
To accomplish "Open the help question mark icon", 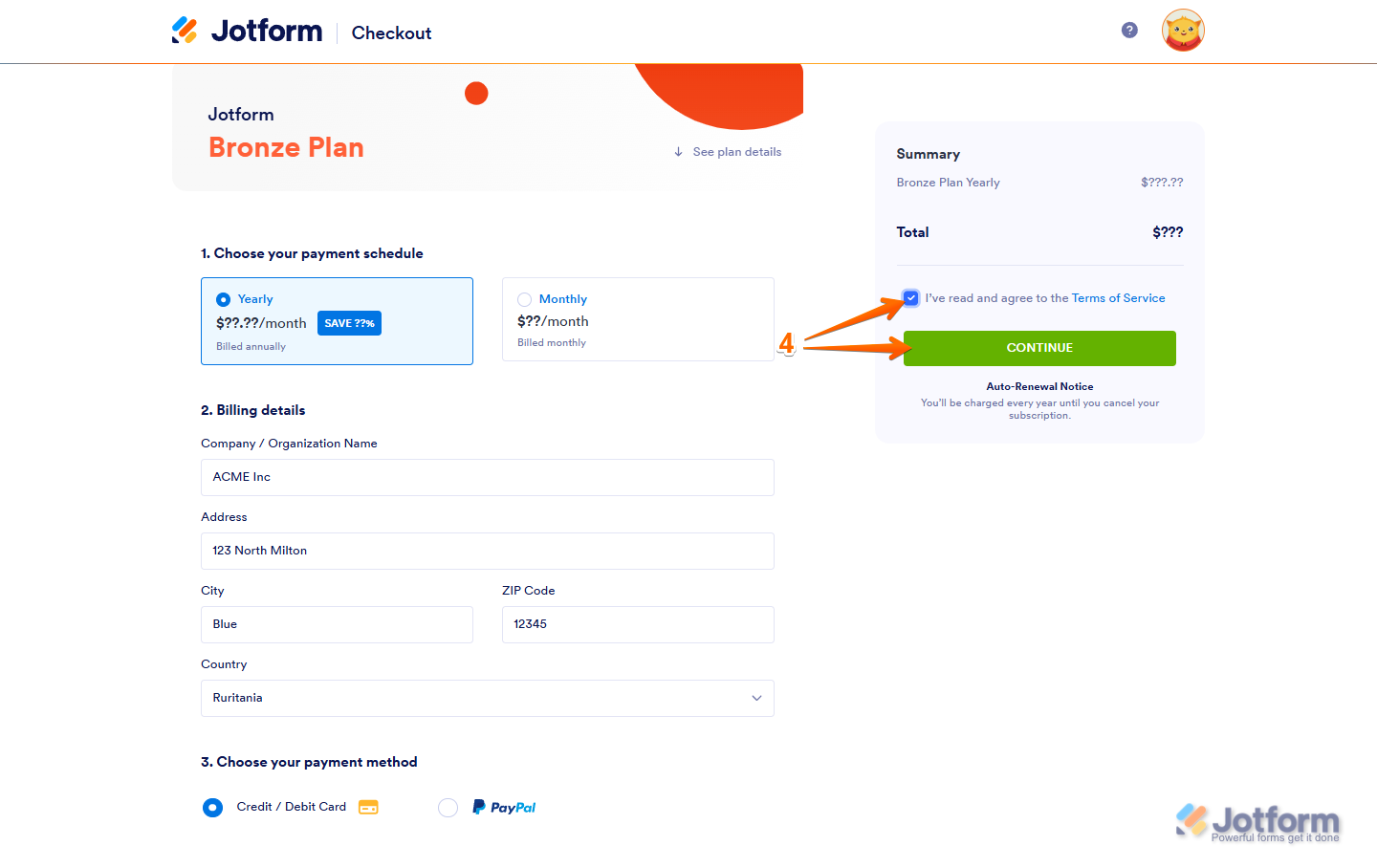I will pyautogui.click(x=1129, y=31).
